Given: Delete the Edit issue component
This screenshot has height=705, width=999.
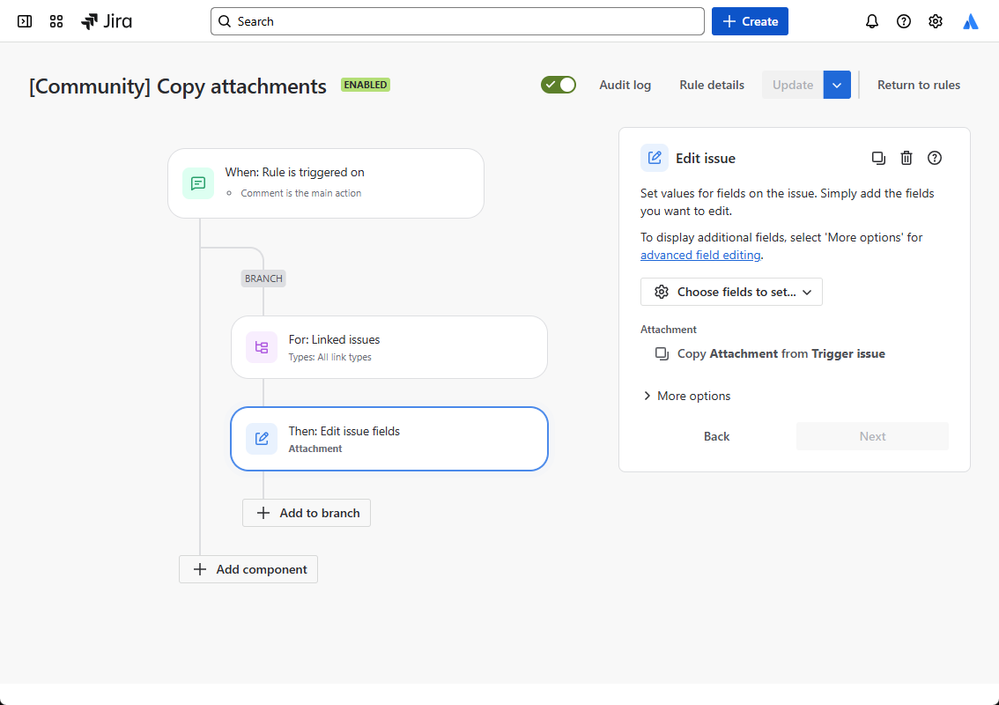Looking at the screenshot, I should coord(906,158).
